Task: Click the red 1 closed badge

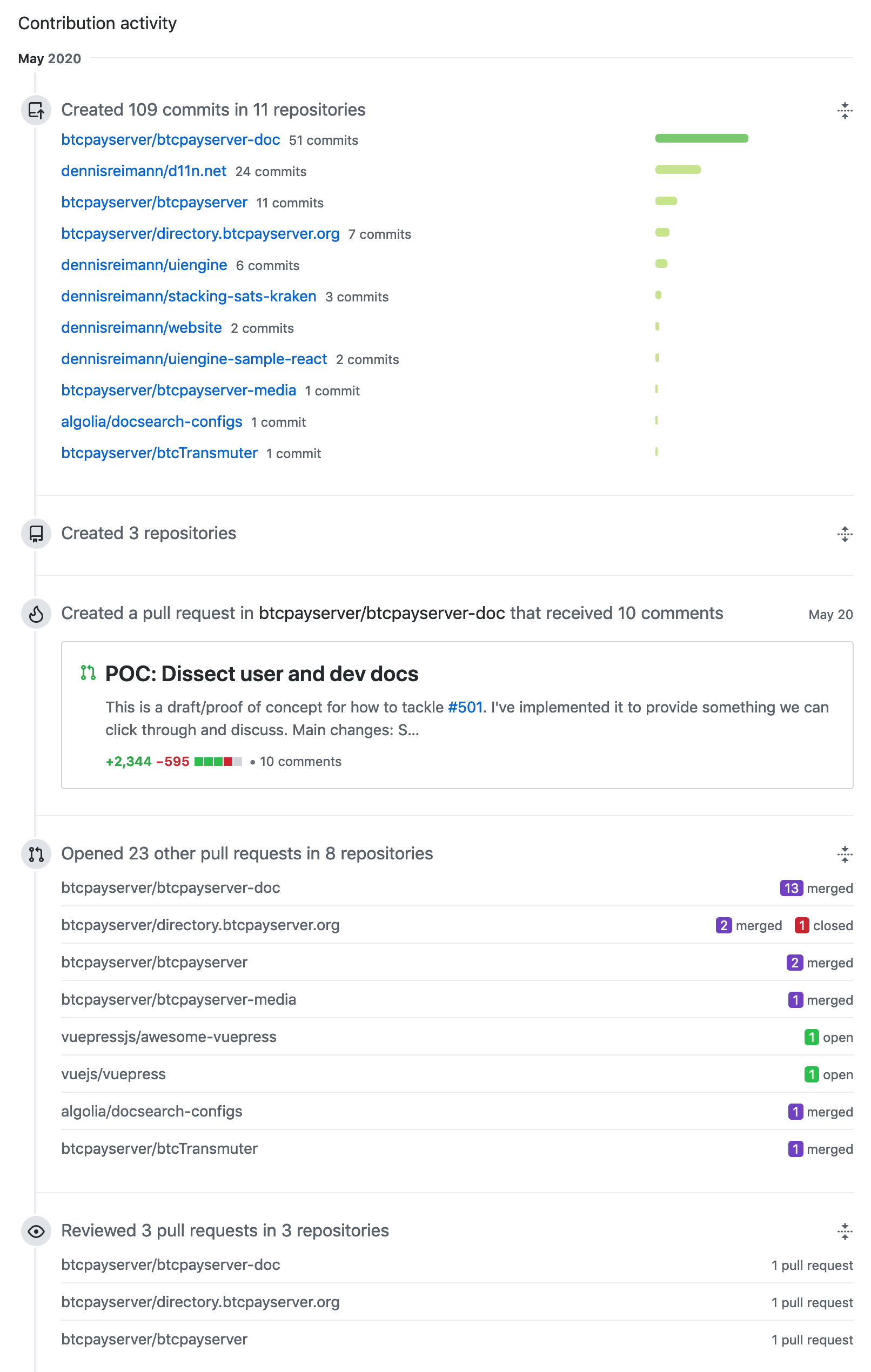Action: 823,925
